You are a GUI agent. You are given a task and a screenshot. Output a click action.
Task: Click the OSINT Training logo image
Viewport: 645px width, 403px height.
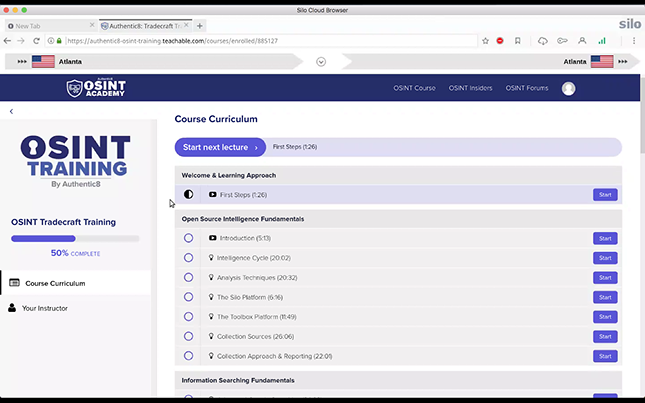[x=76, y=161]
